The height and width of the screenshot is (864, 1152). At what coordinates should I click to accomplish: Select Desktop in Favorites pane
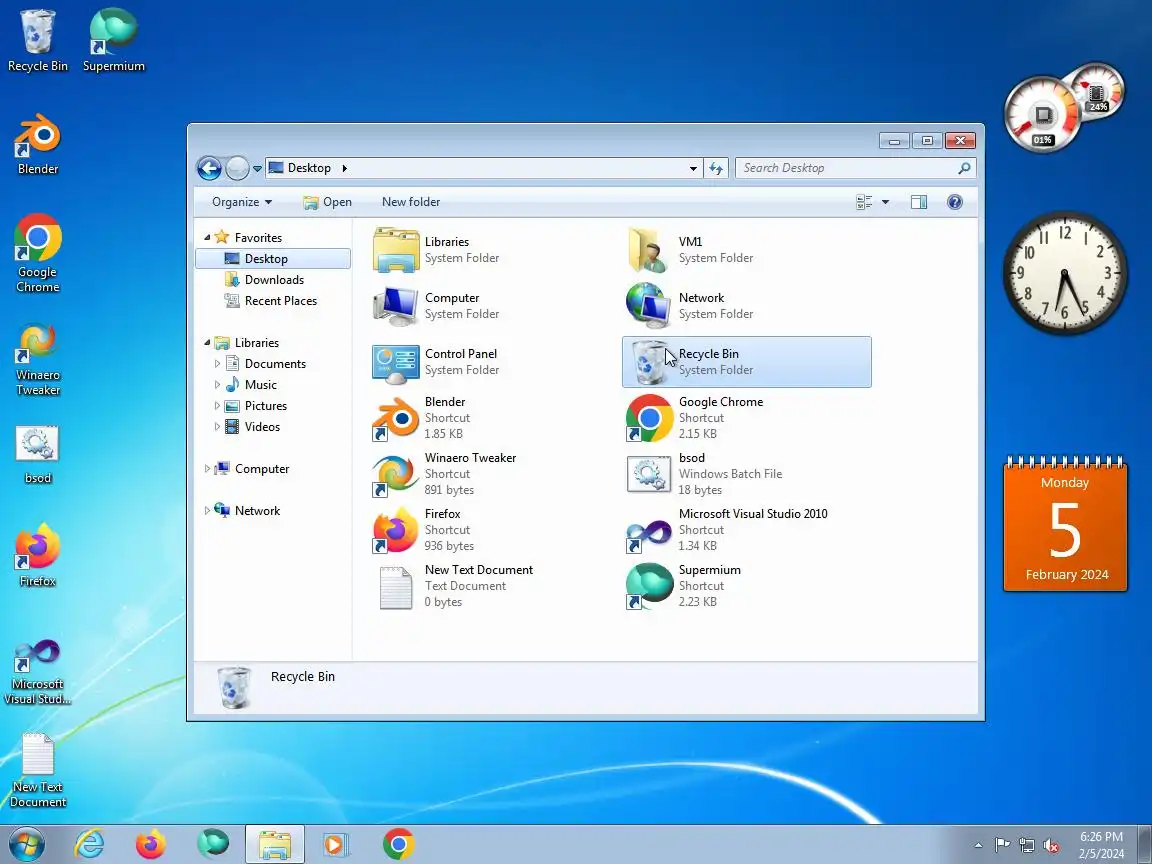point(273,259)
